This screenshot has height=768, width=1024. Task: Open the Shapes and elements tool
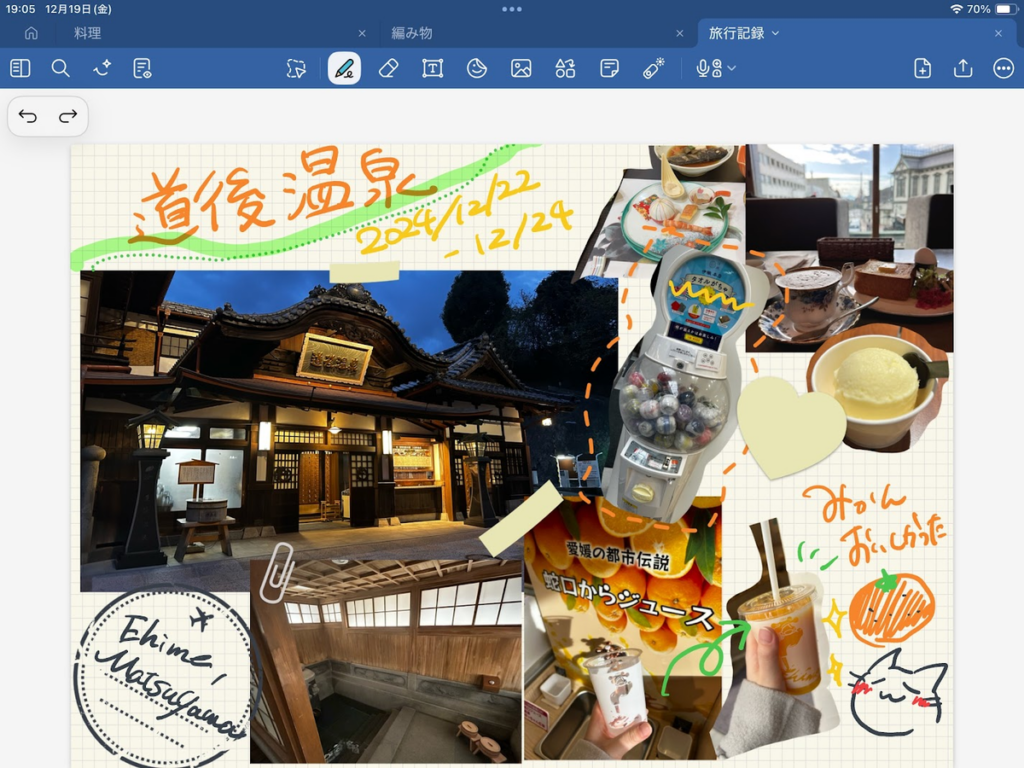565,68
